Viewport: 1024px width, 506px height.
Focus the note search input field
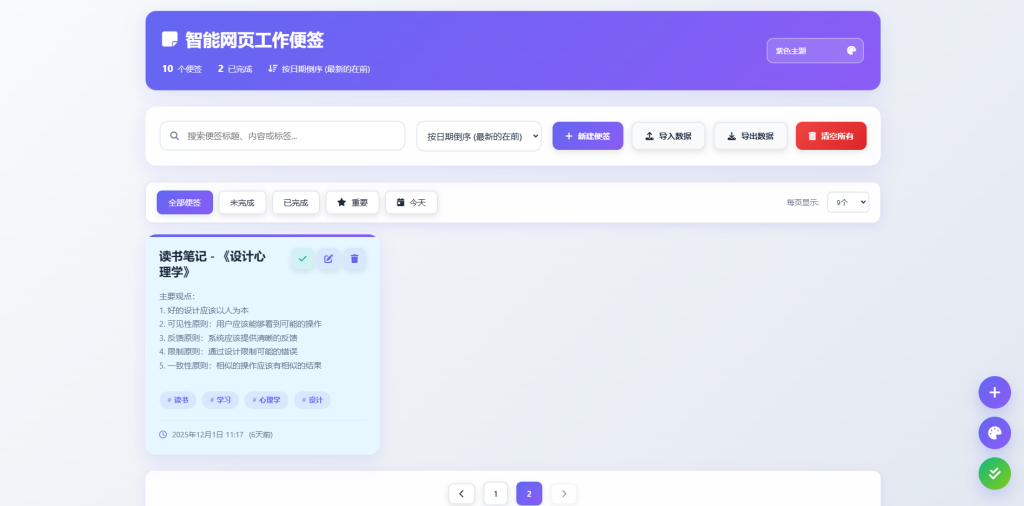click(x=282, y=136)
